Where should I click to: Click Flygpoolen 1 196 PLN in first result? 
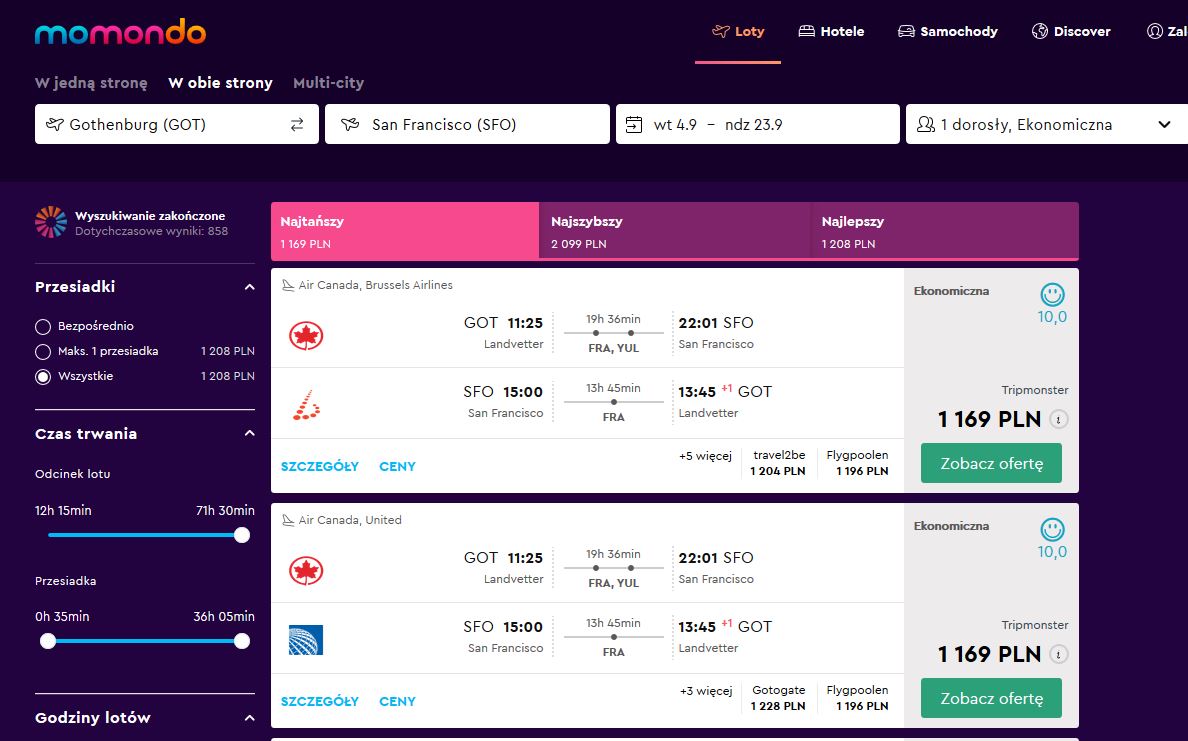coord(858,463)
